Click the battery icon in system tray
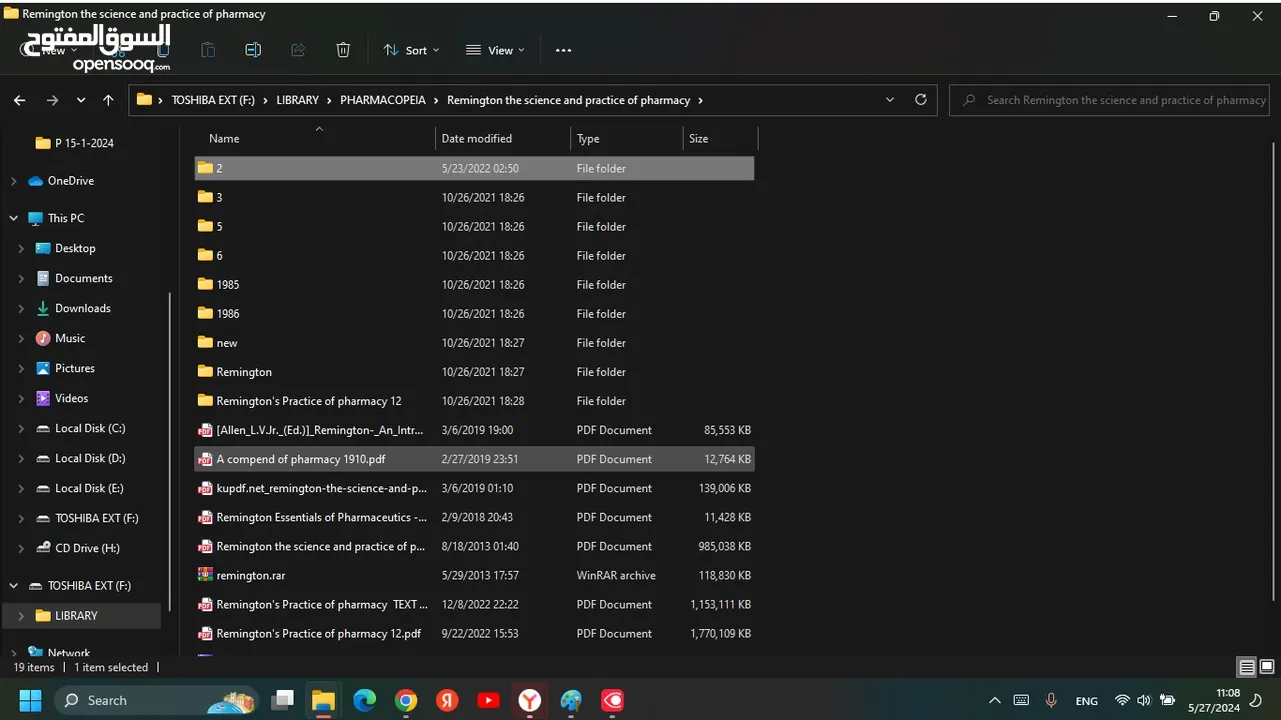Image resolution: width=1281 pixels, height=720 pixels. (1167, 701)
